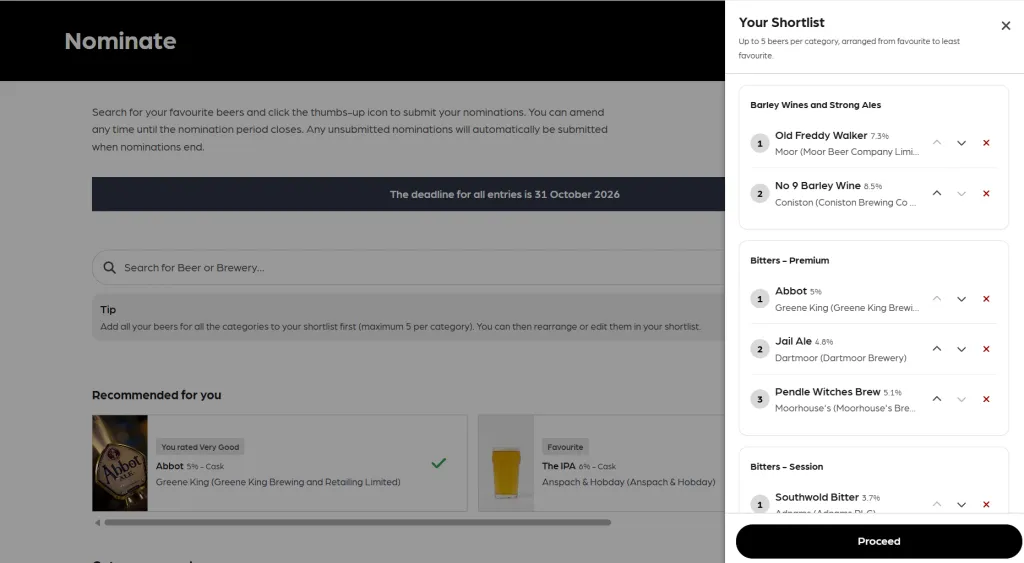Viewport: 1024px width, 563px height.
Task: Select the Southwold Bitter entry name
Action: click(817, 497)
